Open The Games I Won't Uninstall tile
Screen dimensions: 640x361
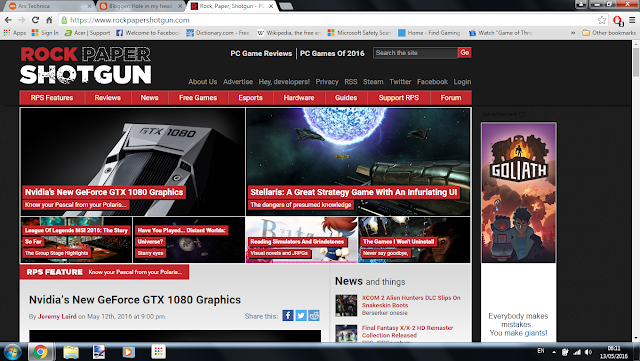click(414, 240)
